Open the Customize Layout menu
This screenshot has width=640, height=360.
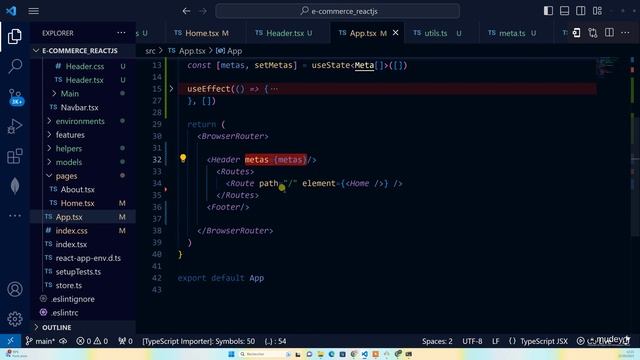[597, 11]
